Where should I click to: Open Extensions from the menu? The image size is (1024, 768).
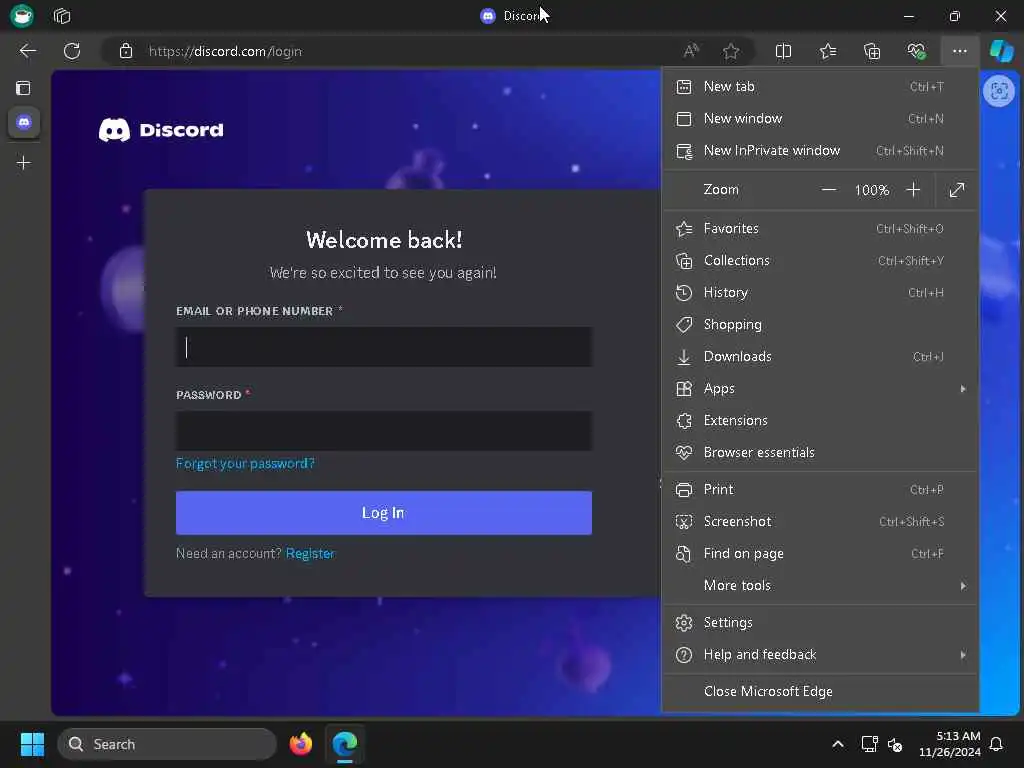(820, 421)
